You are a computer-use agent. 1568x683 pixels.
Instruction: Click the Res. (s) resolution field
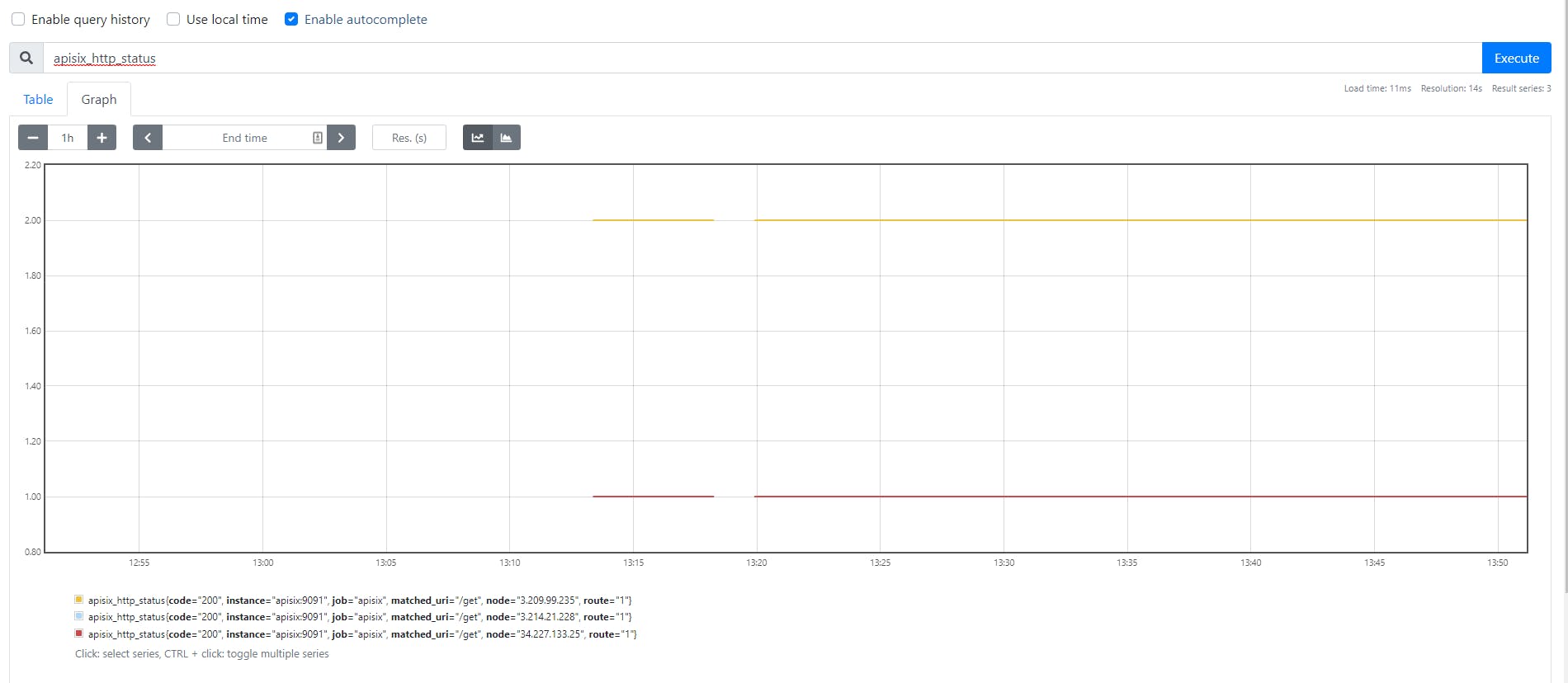point(409,138)
